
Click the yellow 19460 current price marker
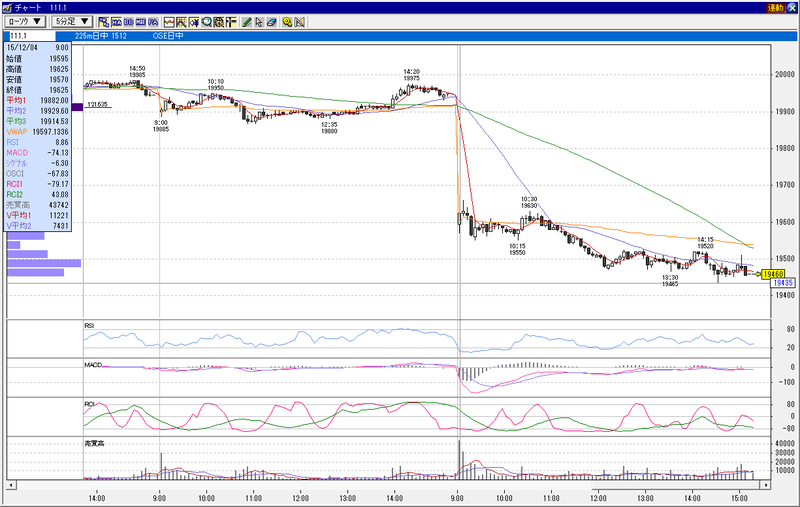click(773, 274)
